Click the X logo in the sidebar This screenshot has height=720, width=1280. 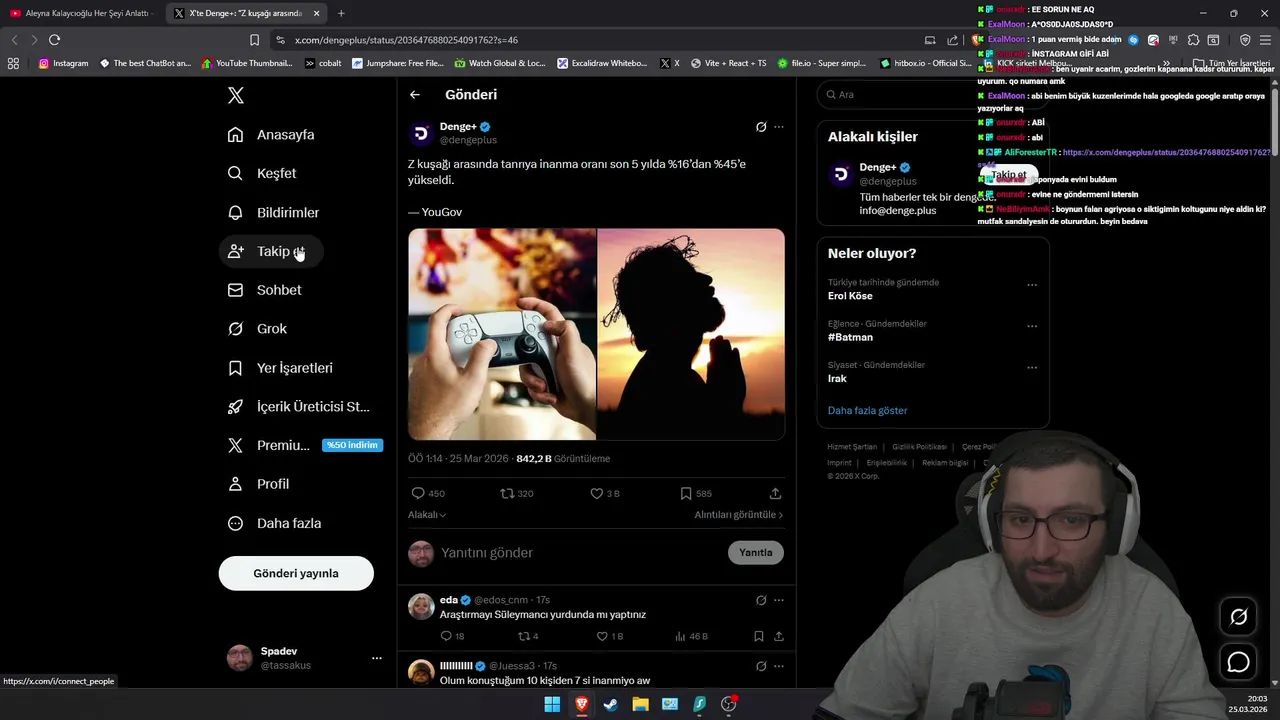tap(235, 95)
